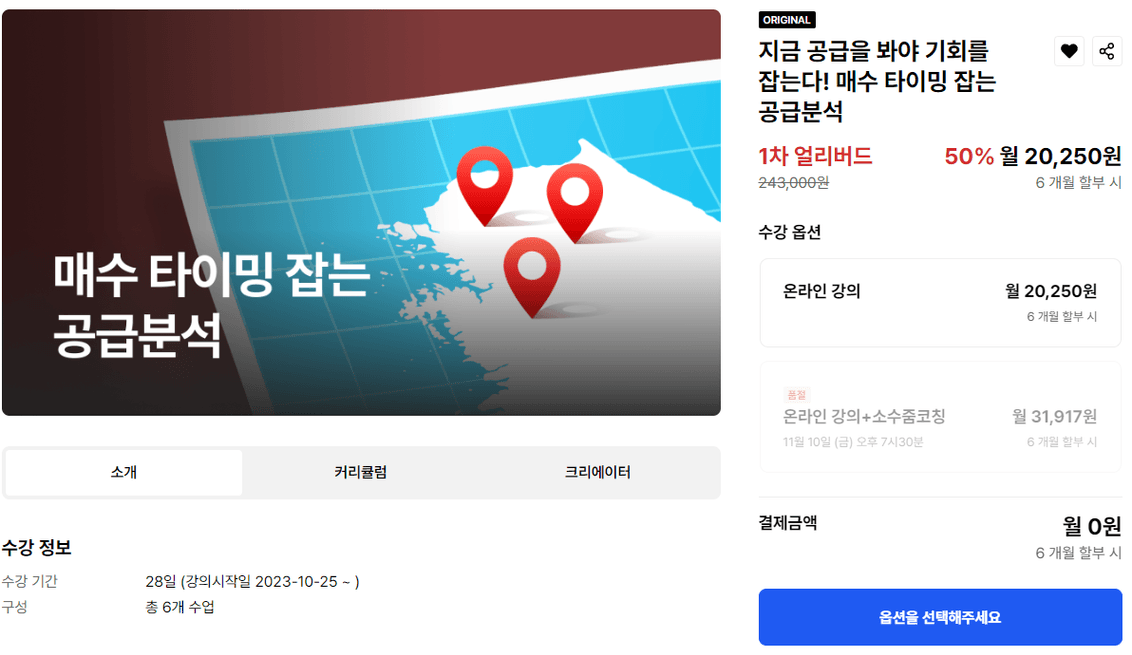
Task: Switch to the 커리큘럼 tab
Action: pos(360,472)
